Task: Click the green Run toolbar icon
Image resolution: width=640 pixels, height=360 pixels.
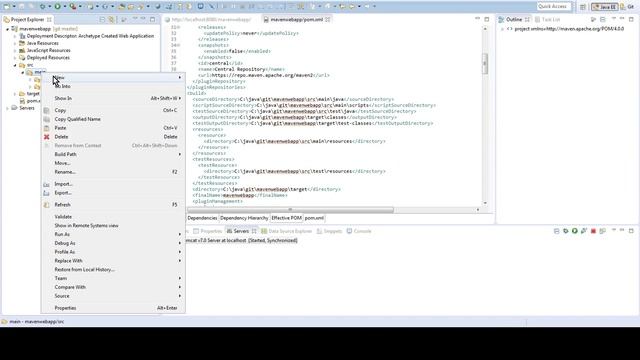Action: pos(58,6)
